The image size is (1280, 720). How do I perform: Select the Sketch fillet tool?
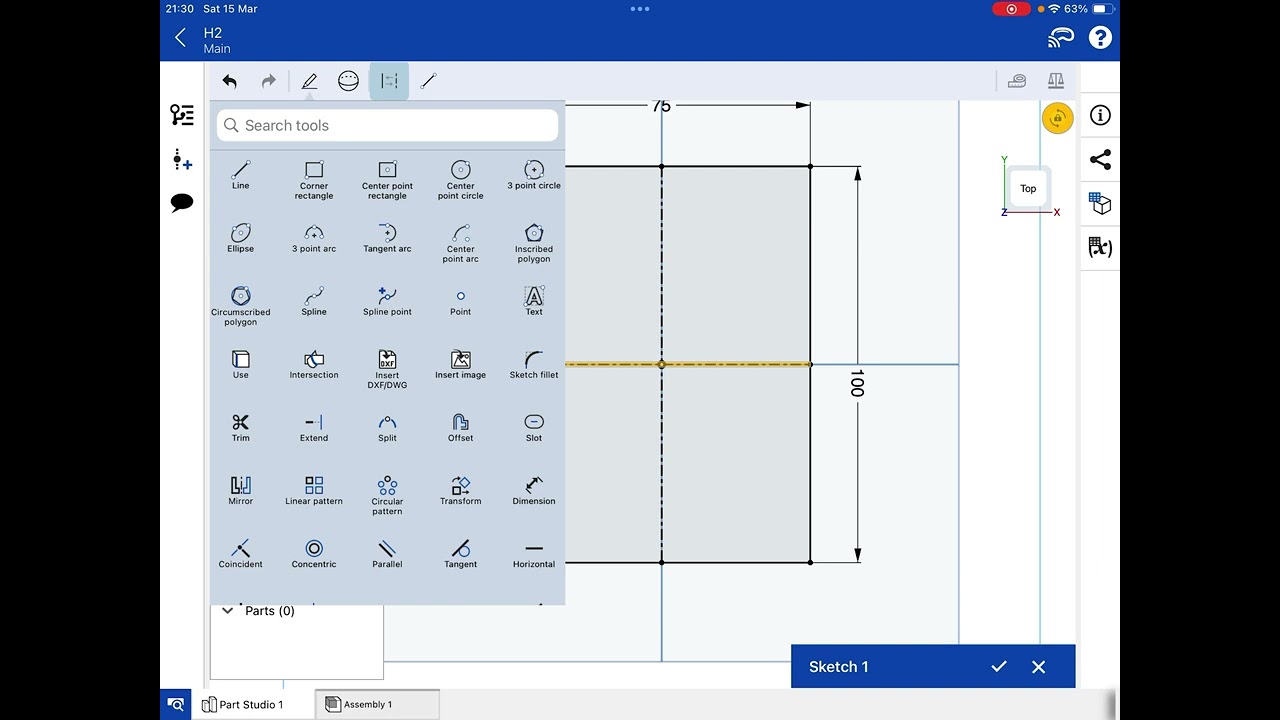[534, 364]
